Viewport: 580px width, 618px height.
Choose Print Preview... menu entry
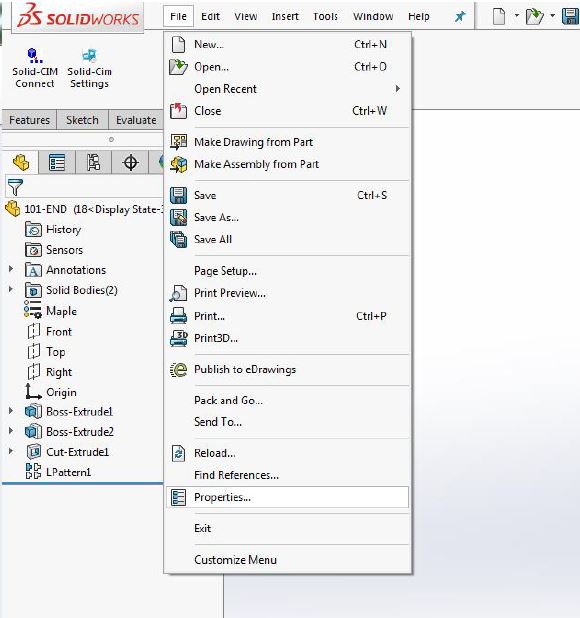288,293
